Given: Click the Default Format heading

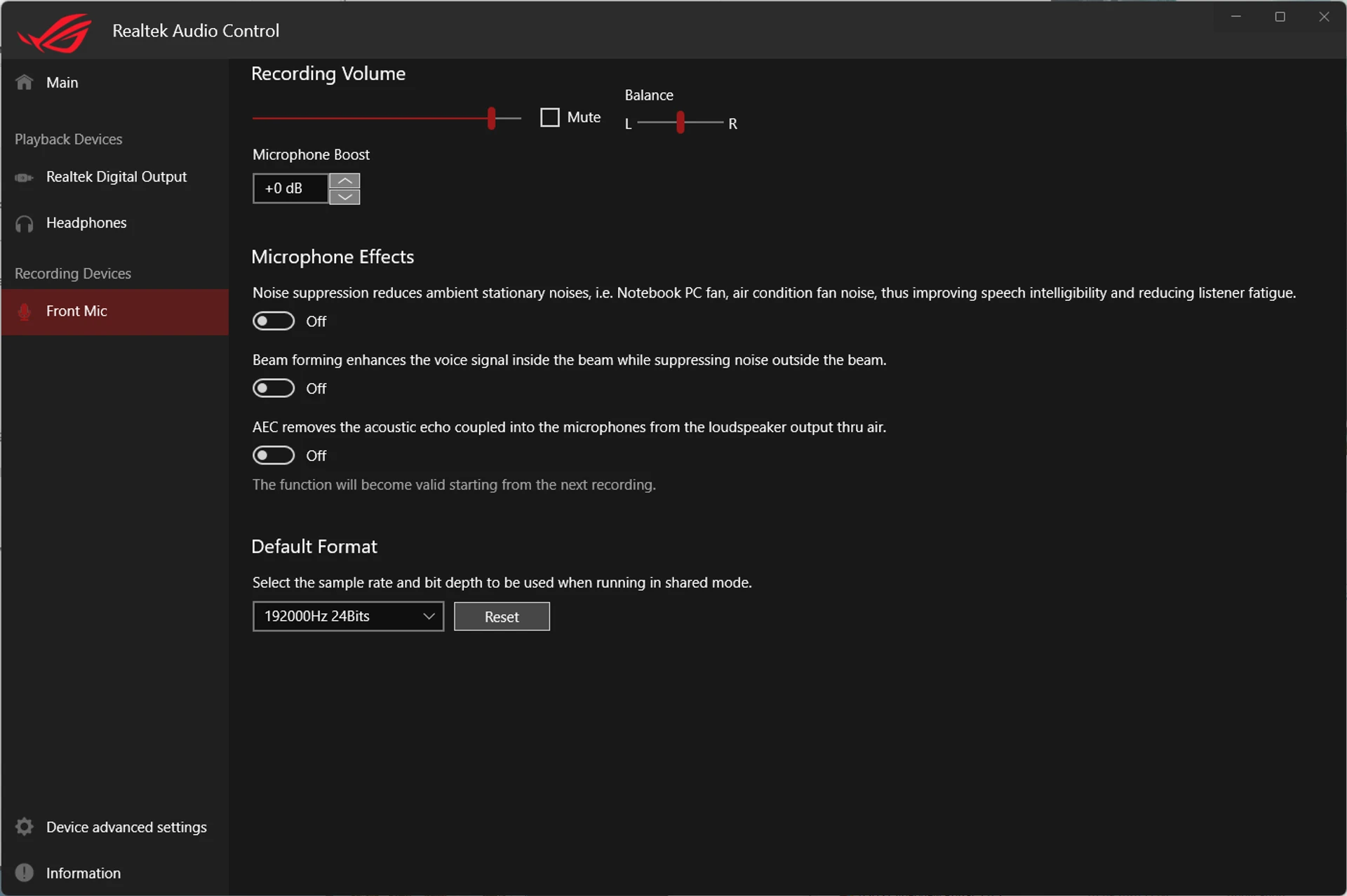Looking at the screenshot, I should click(314, 547).
